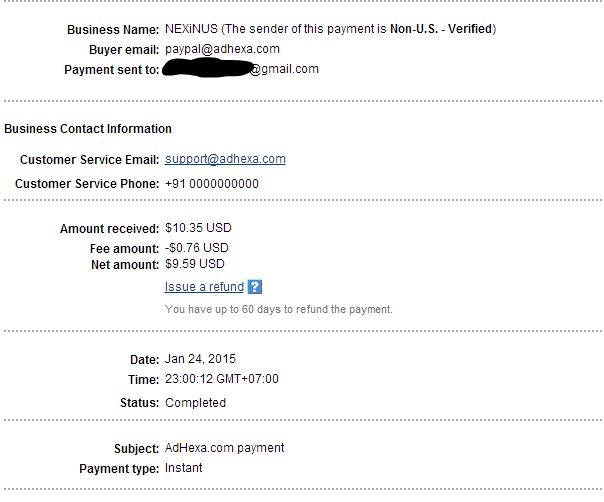Click the Business Contact Information heading
The height and width of the screenshot is (502, 604).
88,129
